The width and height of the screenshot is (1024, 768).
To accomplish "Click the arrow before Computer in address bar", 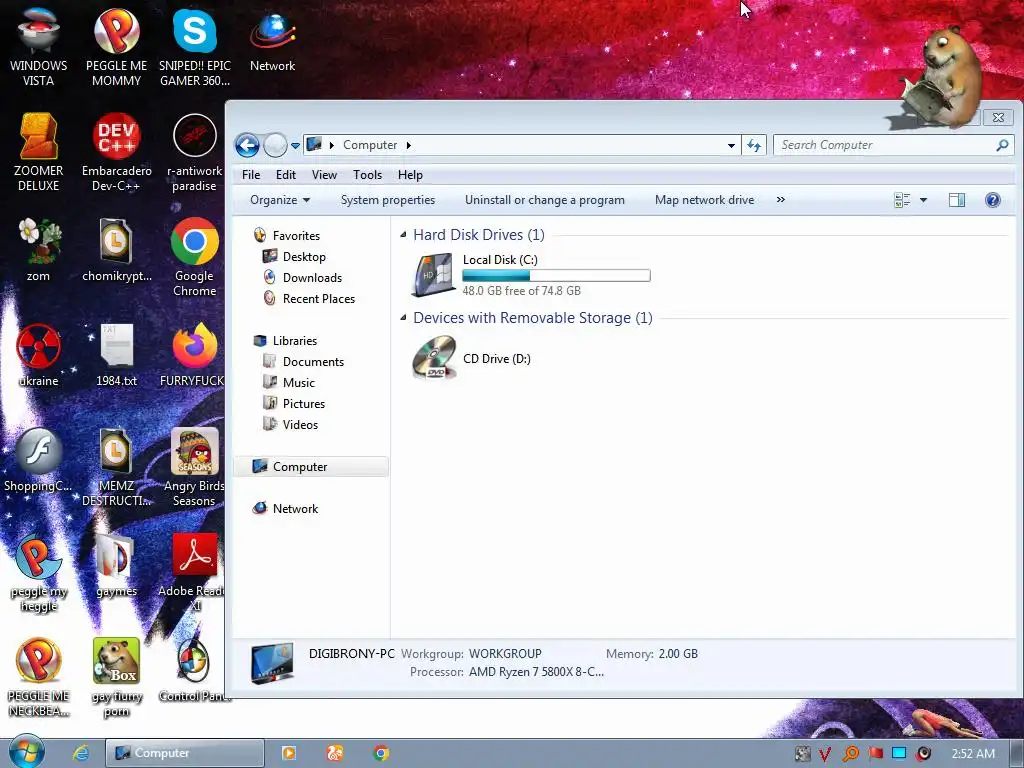I will [x=332, y=145].
